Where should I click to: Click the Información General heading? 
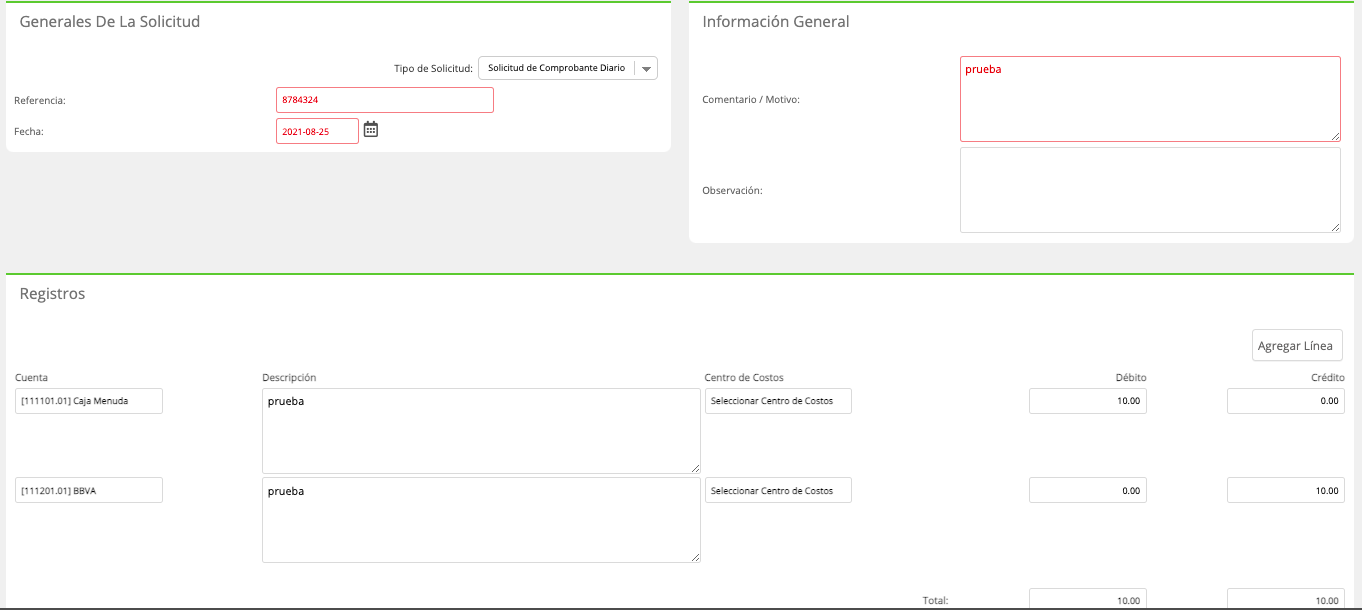click(x=776, y=22)
